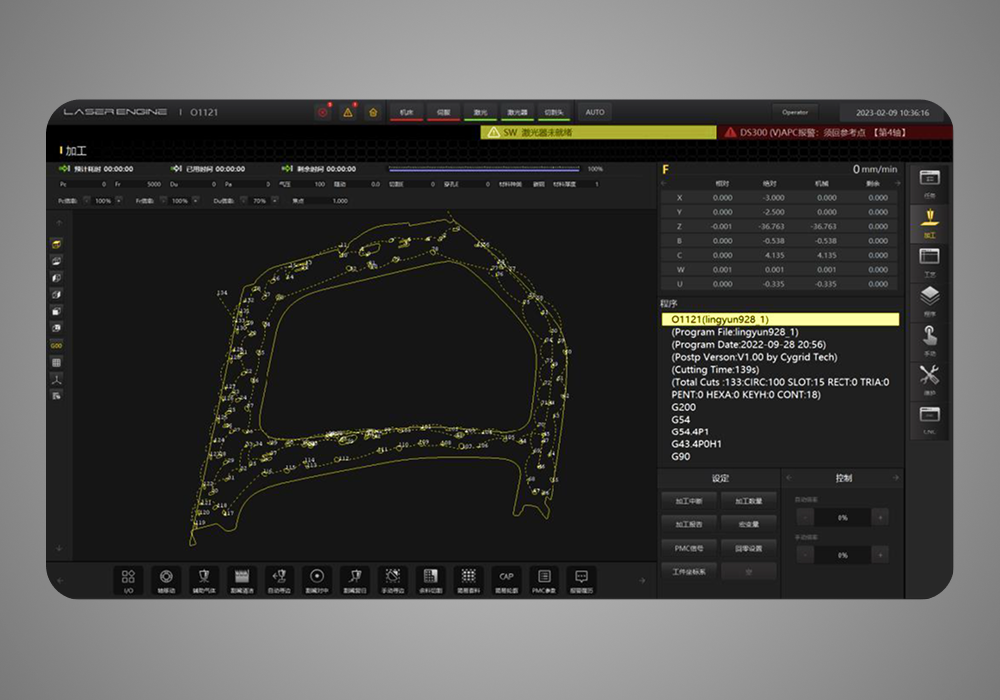Open the manual hand pointer sidebar icon
Image resolution: width=1000 pixels, height=700 pixels.
929,341
